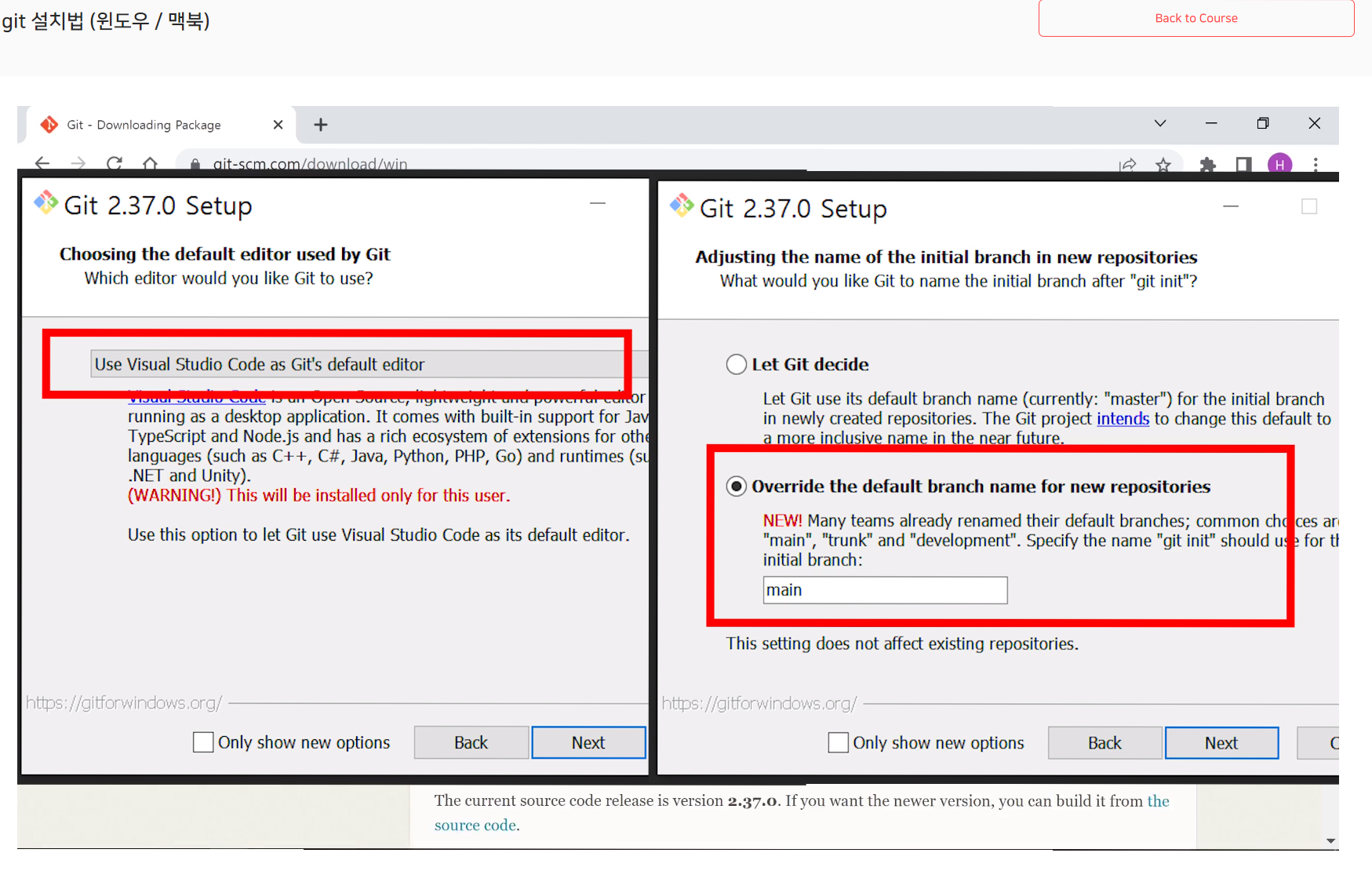Open the browser three-dot menu
The height and width of the screenshot is (882, 1372).
coord(1316,164)
